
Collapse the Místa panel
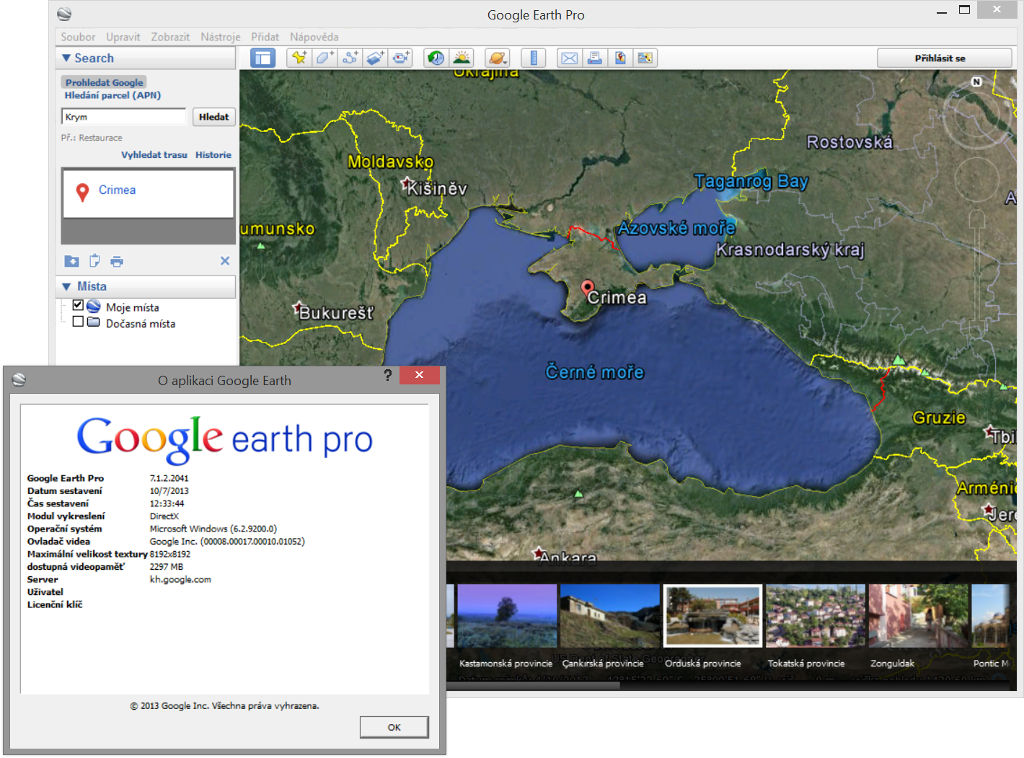tap(66, 287)
